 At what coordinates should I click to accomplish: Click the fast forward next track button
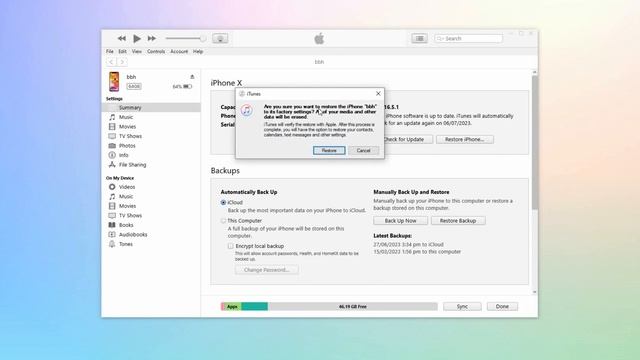click(151, 38)
